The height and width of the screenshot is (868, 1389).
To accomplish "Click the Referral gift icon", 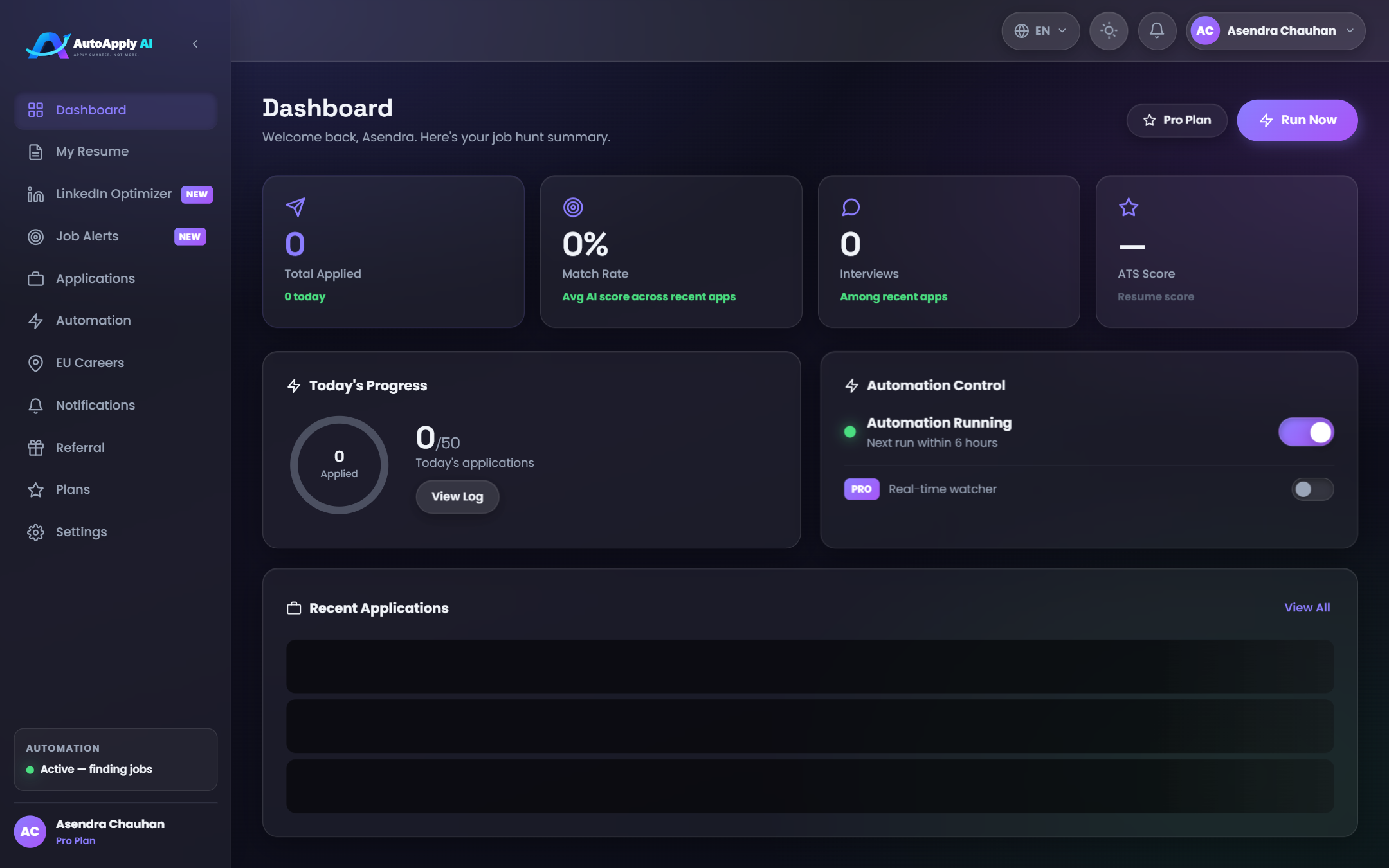I will [36, 448].
